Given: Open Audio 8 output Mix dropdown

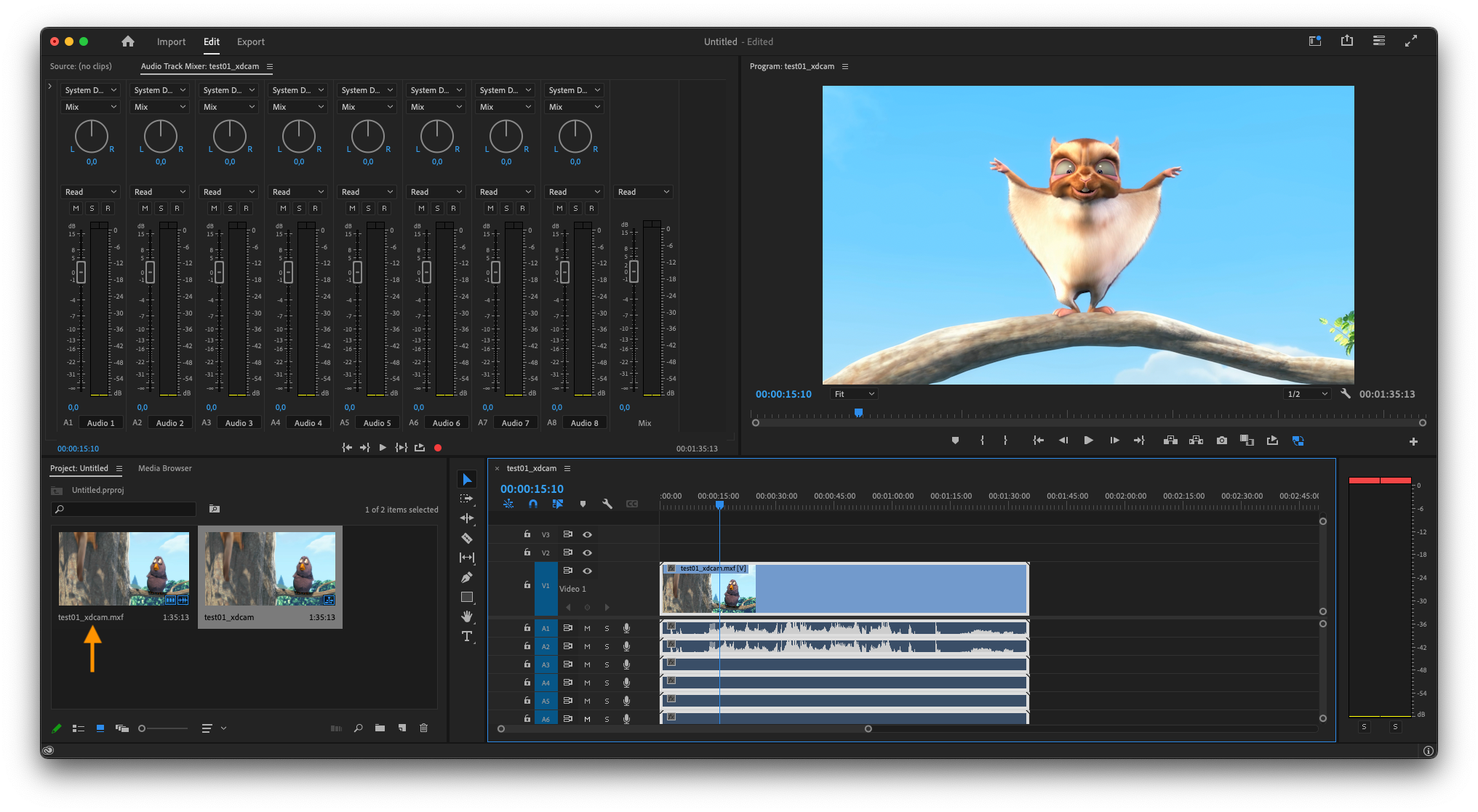Looking at the screenshot, I should (x=575, y=107).
